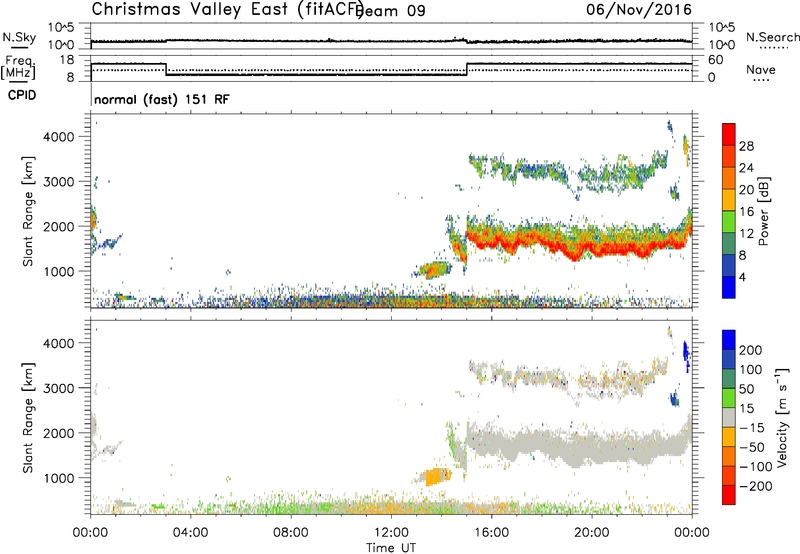The height and width of the screenshot is (554, 800).
Task: Select the teal 50–100 velocity swatch
Action: (729, 379)
